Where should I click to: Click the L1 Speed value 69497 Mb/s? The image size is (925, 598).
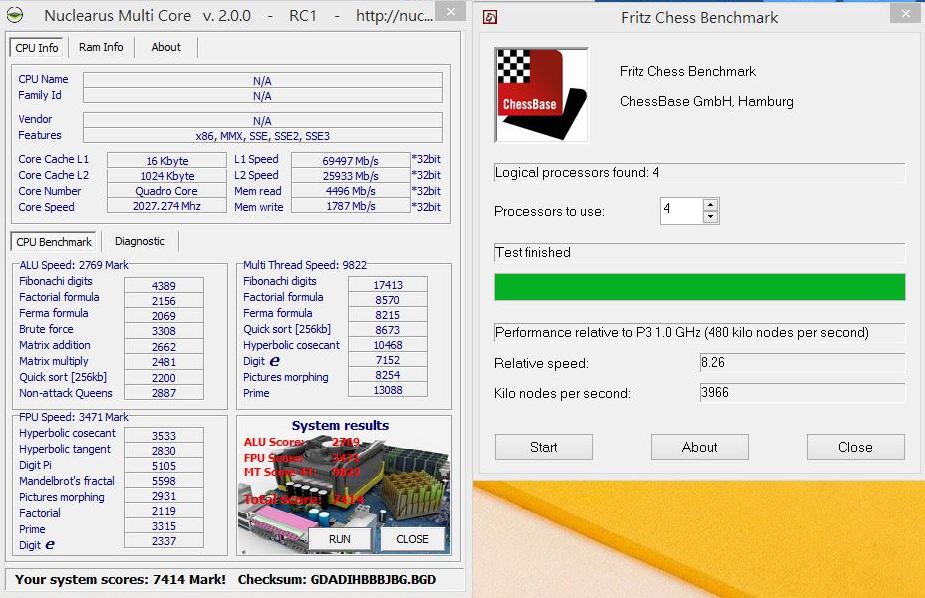[350, 160]
